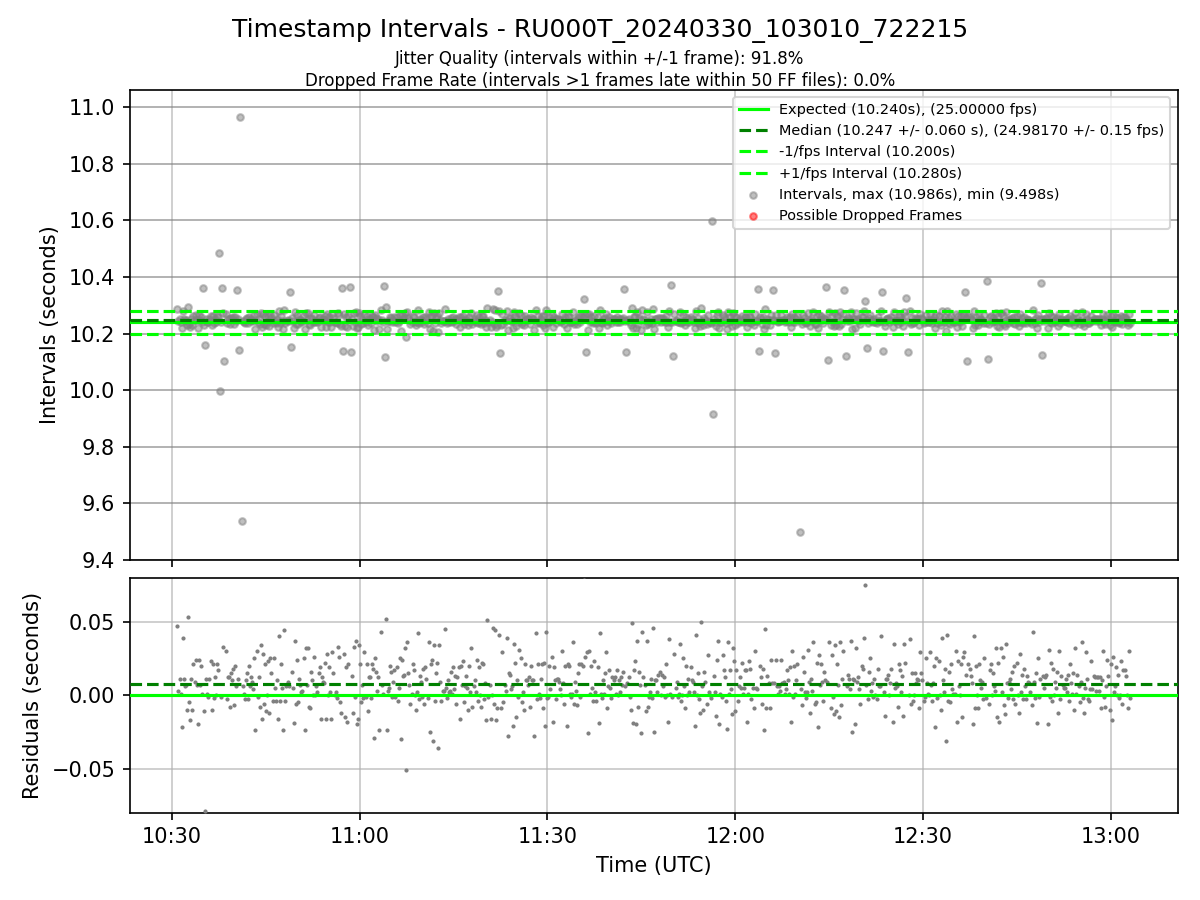Click the 12:00 time tick label
This screenshot has height=900, width=1200.
pyautogui.click(x=735, y=836)
